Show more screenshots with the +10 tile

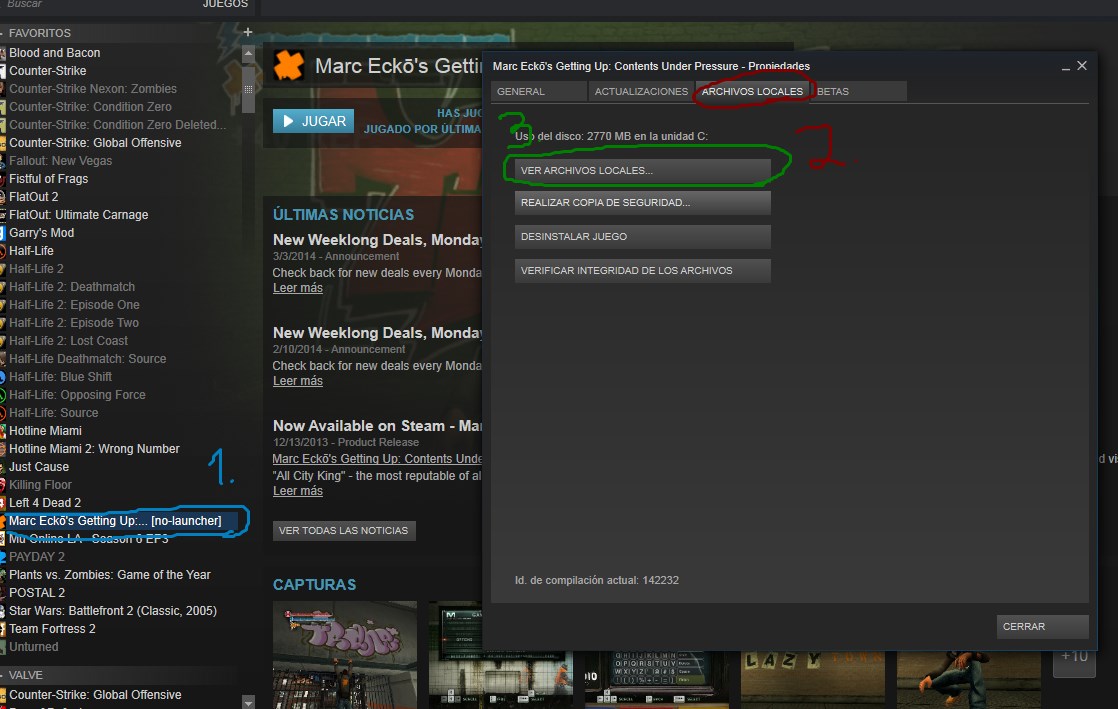pyautogui.click(x=1075, y=663)
